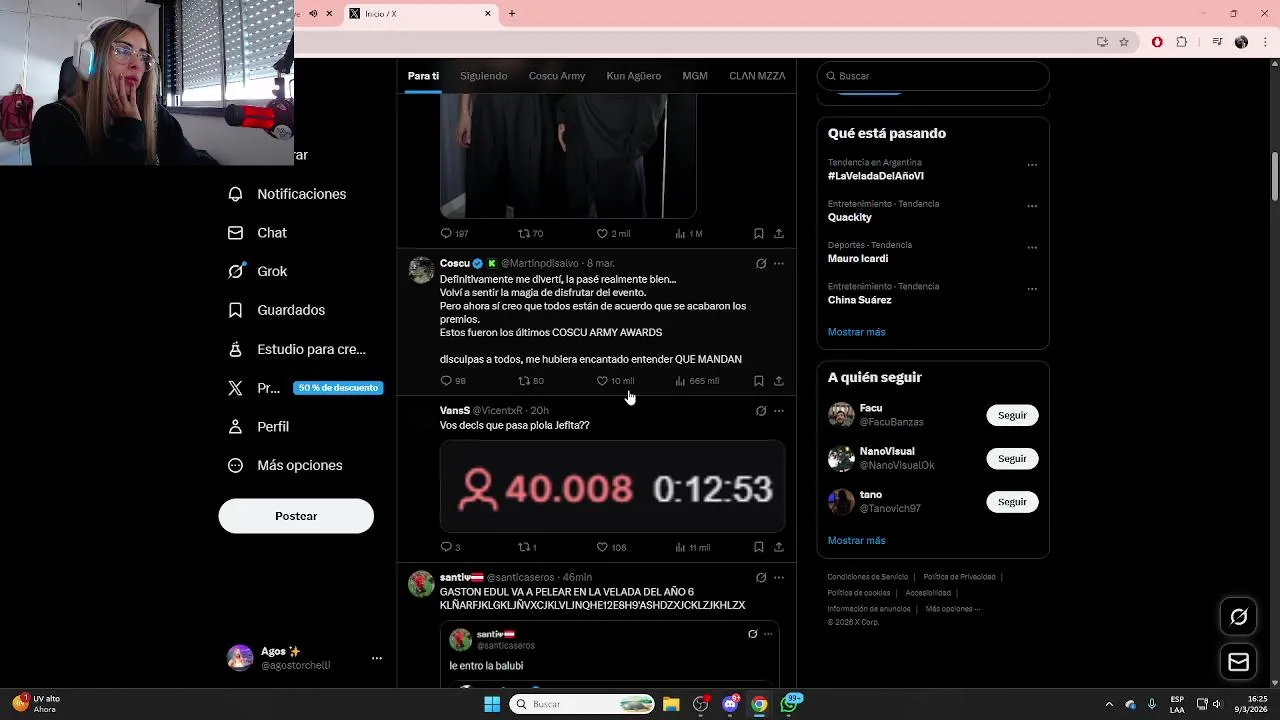
Task: Click the Windows taskbar Buscar box
Action: coord(583,704)
